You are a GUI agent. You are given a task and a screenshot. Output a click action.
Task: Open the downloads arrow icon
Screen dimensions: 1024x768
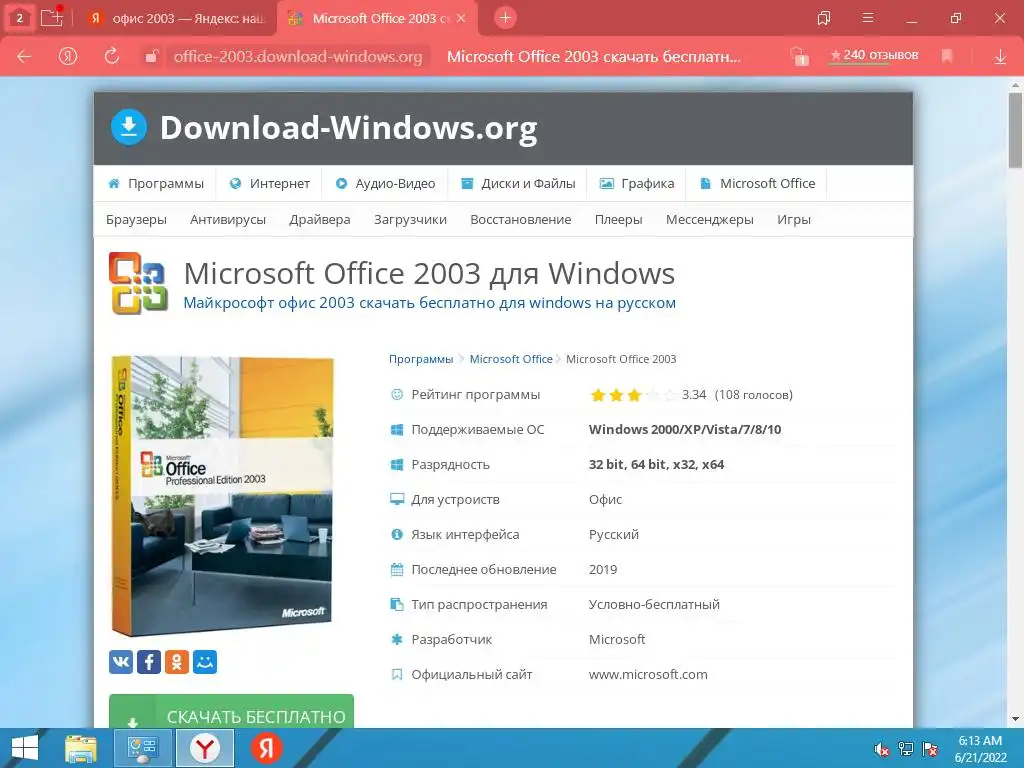pos(1000,57)
